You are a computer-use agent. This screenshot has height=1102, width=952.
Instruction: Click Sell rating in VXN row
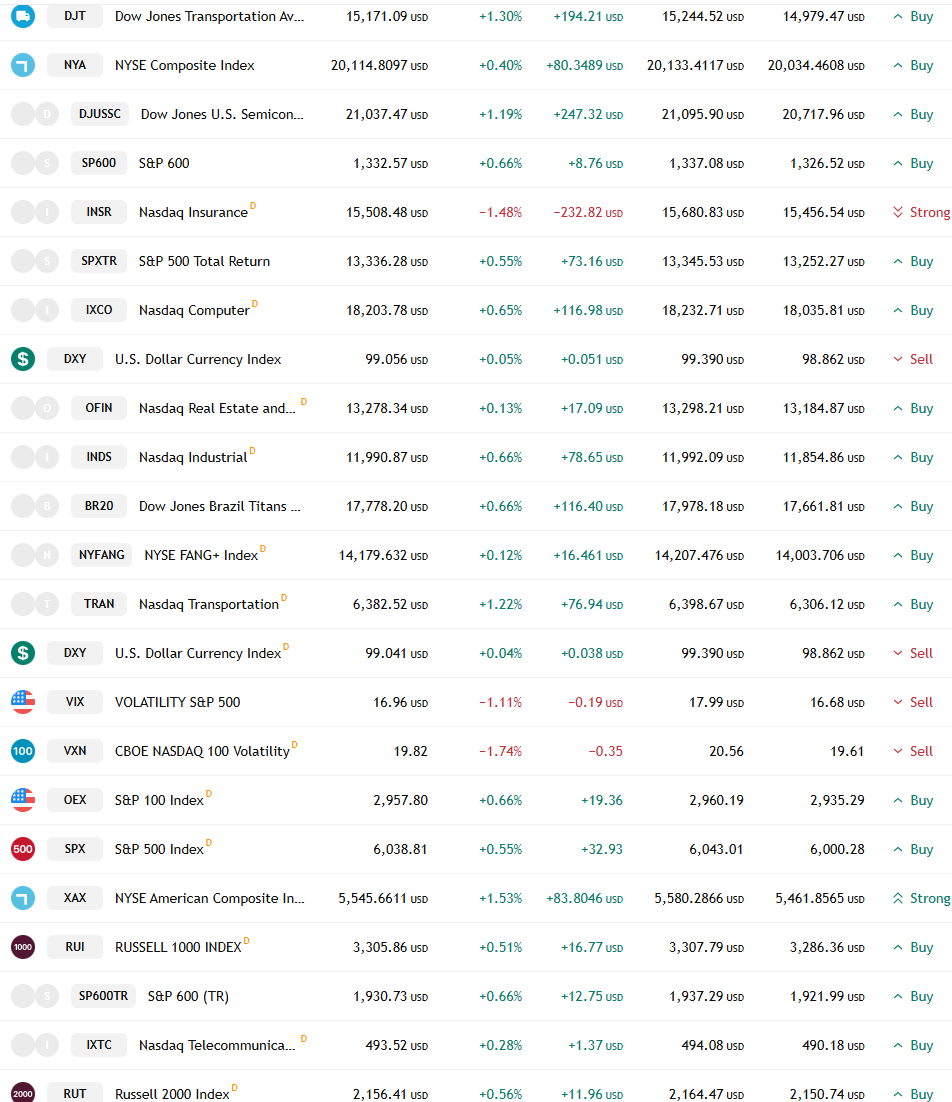913,751
